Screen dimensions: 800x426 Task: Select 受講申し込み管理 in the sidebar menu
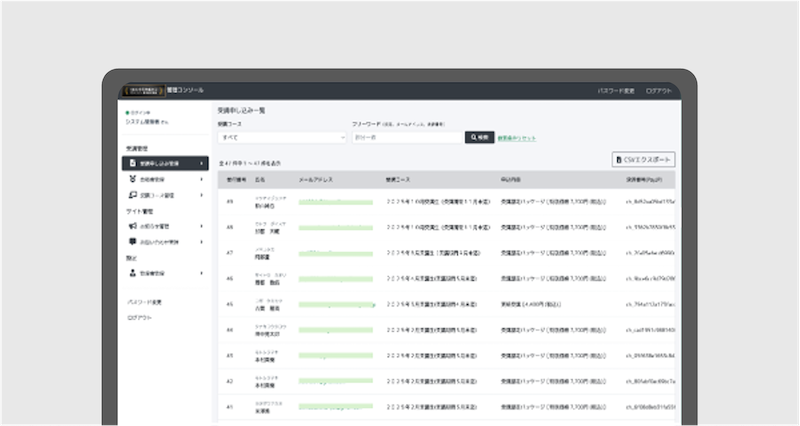[165, 163]
